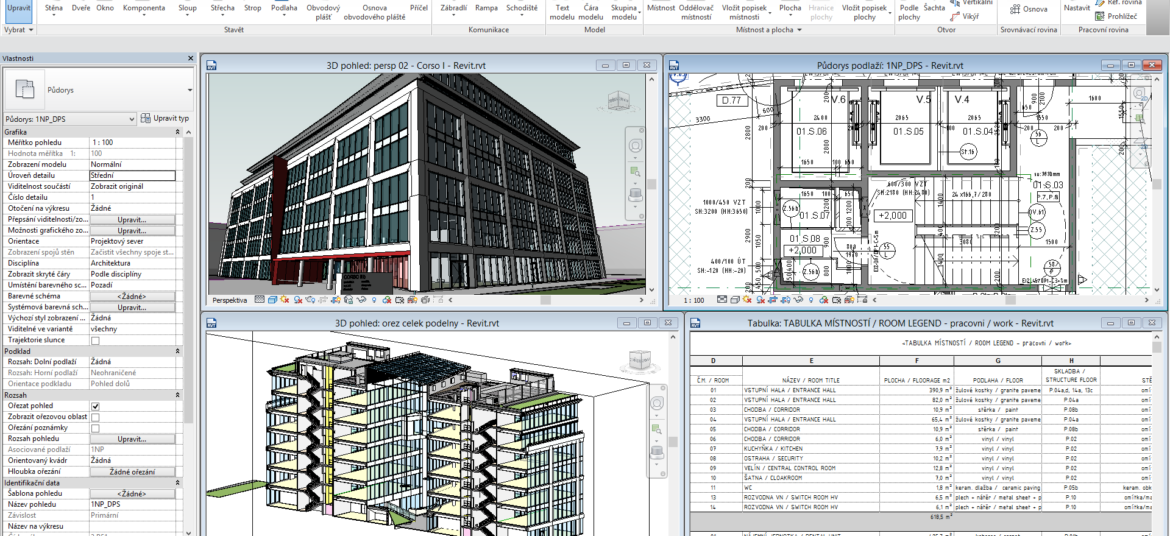1170x536 pixels.
Task: Click Šablona pohledu <Žádné> button
Action: [132, 494]
